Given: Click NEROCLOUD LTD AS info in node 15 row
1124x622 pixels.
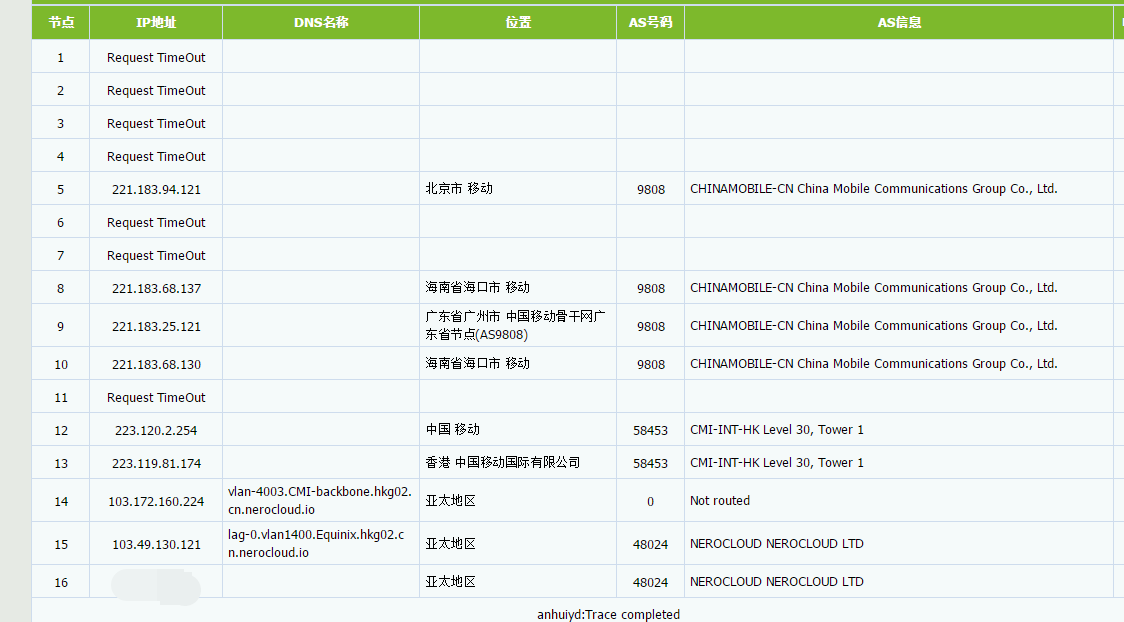Looking at the screenshot, I should [x=776, y=543].
